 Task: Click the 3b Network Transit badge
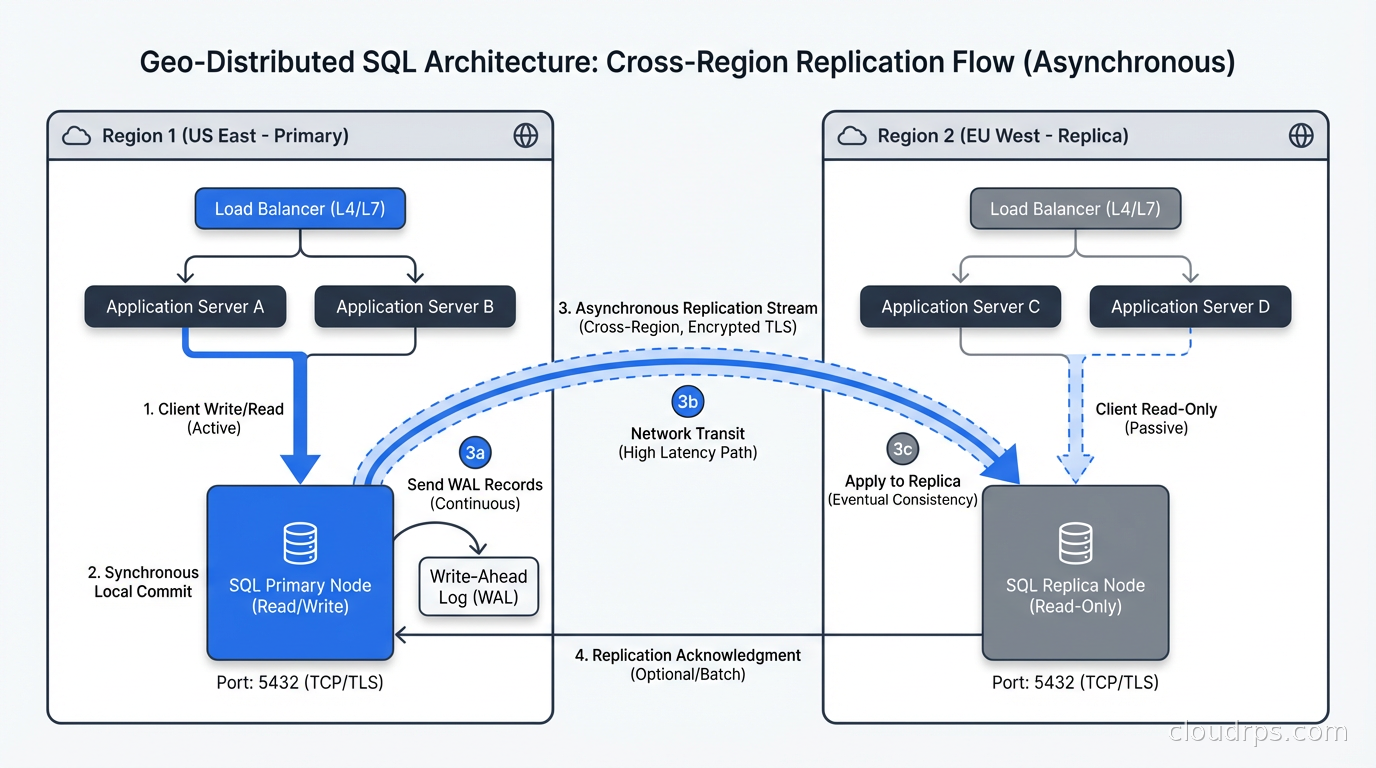[687, 401]
